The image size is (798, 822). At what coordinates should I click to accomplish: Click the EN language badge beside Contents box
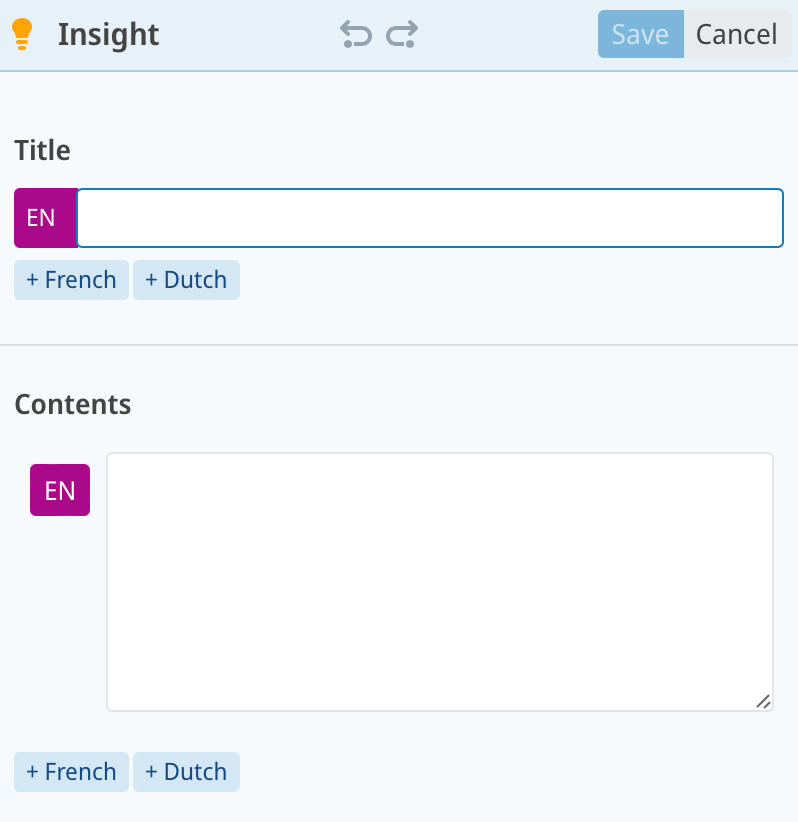(x=60, y=490)
